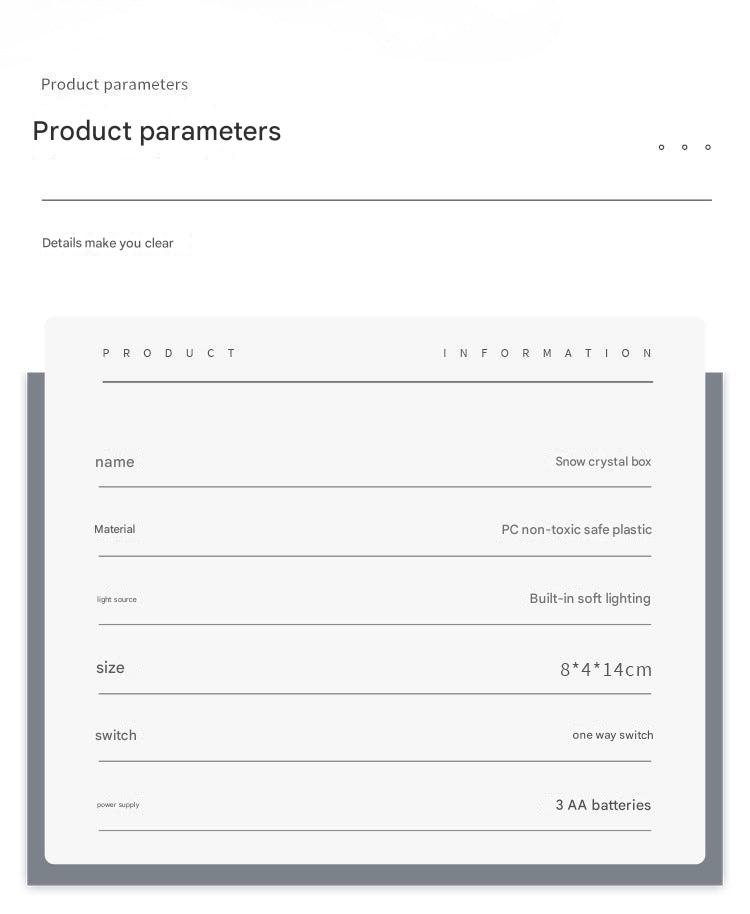This screenshot has width=750, height=914.
Task: Select the 'Material' row label
Action: click(114, 529)
